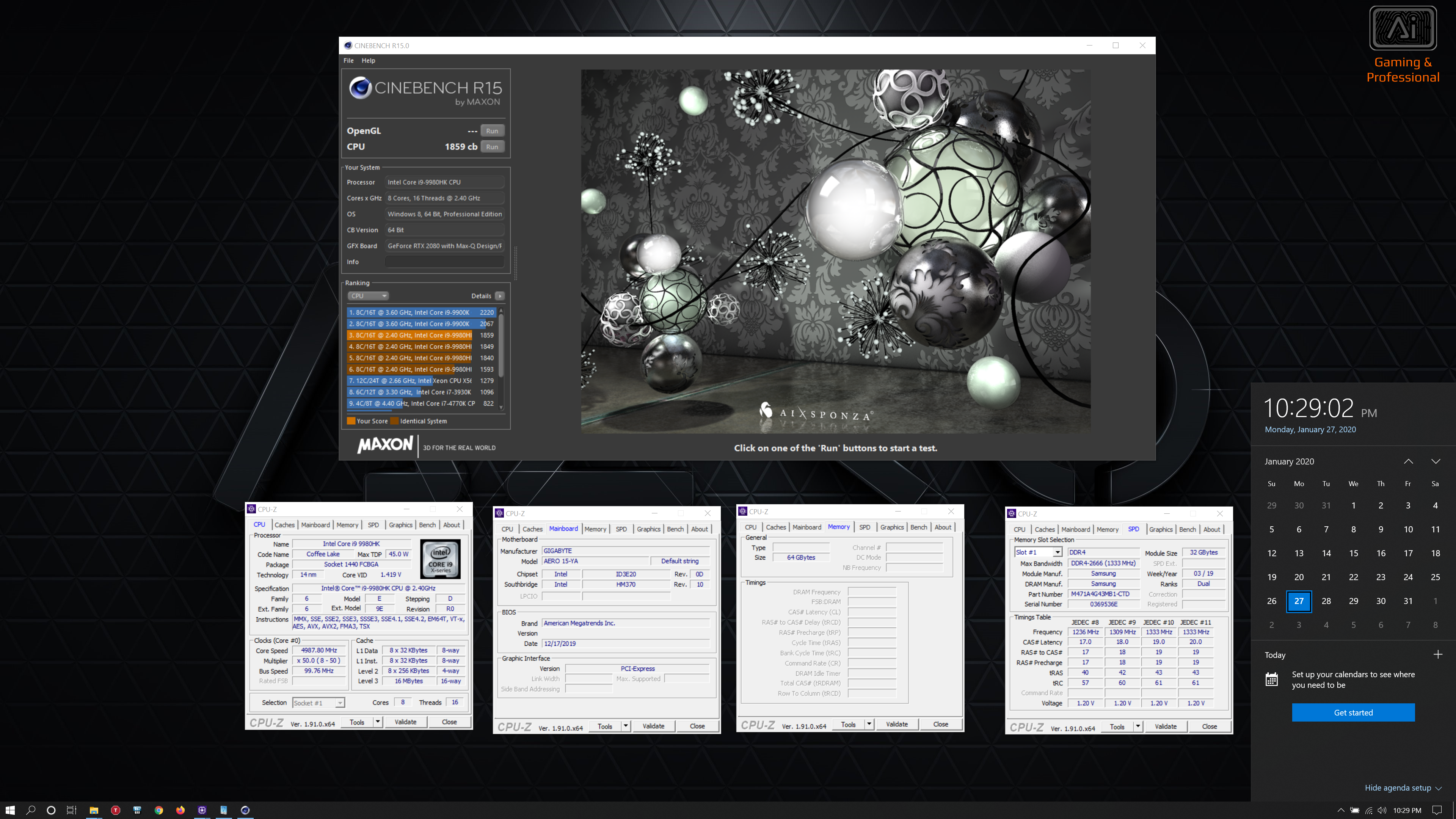Viewport: 1456px width, 819px height.
Task: Click Validate in Memory CPU-Z window
Action: click(896, 724)
